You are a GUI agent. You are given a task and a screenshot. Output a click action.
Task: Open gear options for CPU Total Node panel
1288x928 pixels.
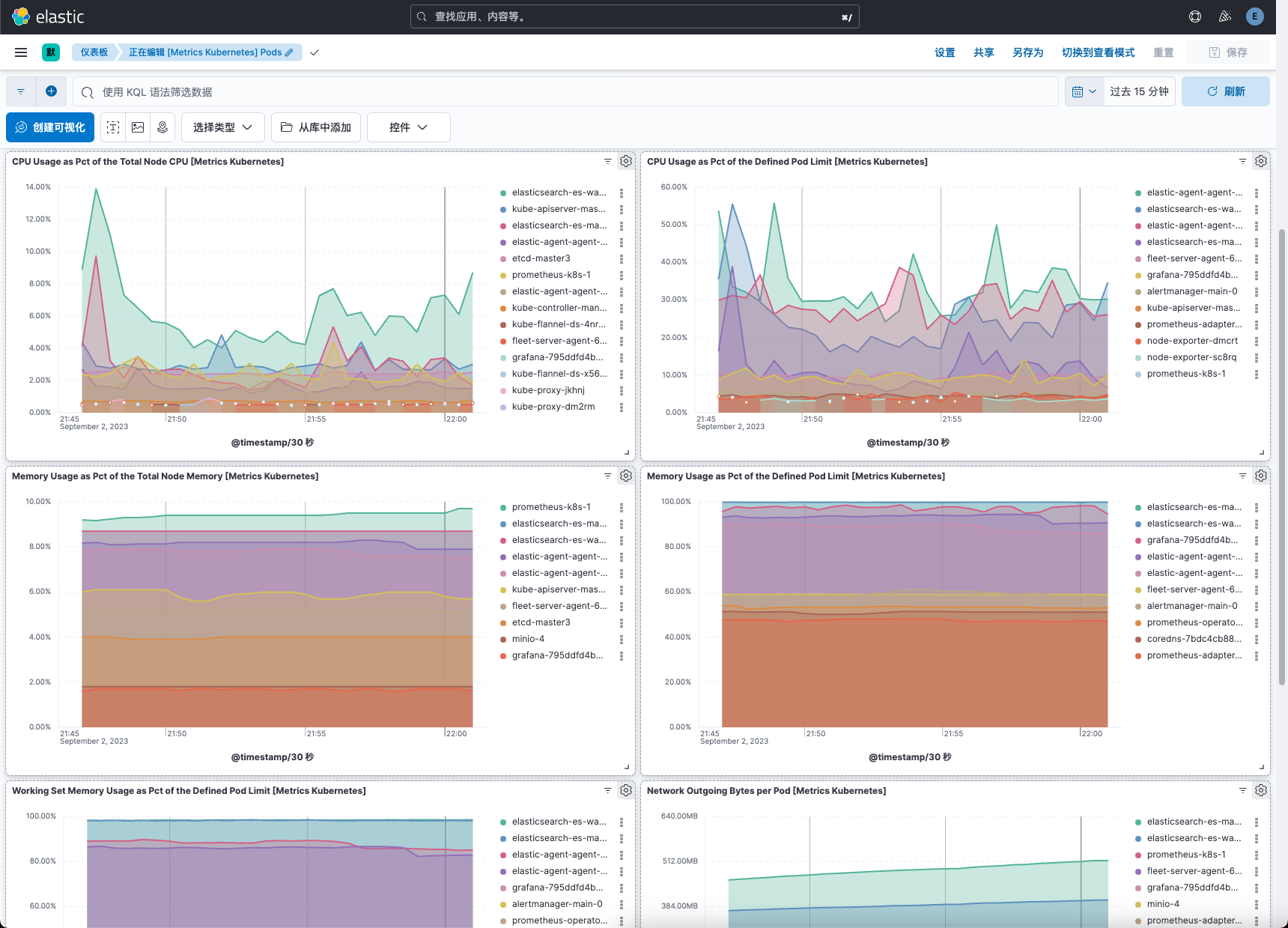coord(626,161)
